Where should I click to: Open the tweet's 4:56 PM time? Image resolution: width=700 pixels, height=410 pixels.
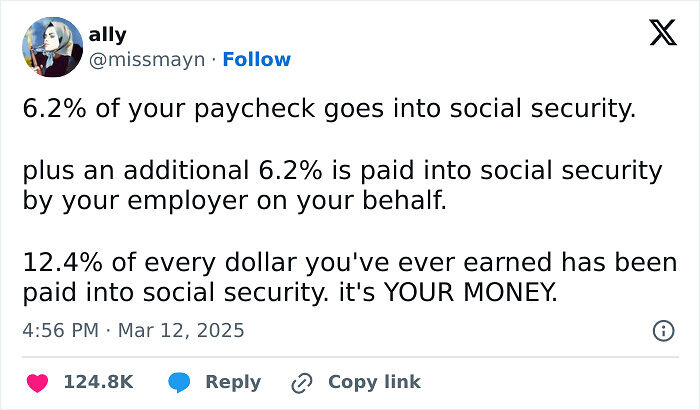coord(60,331)
